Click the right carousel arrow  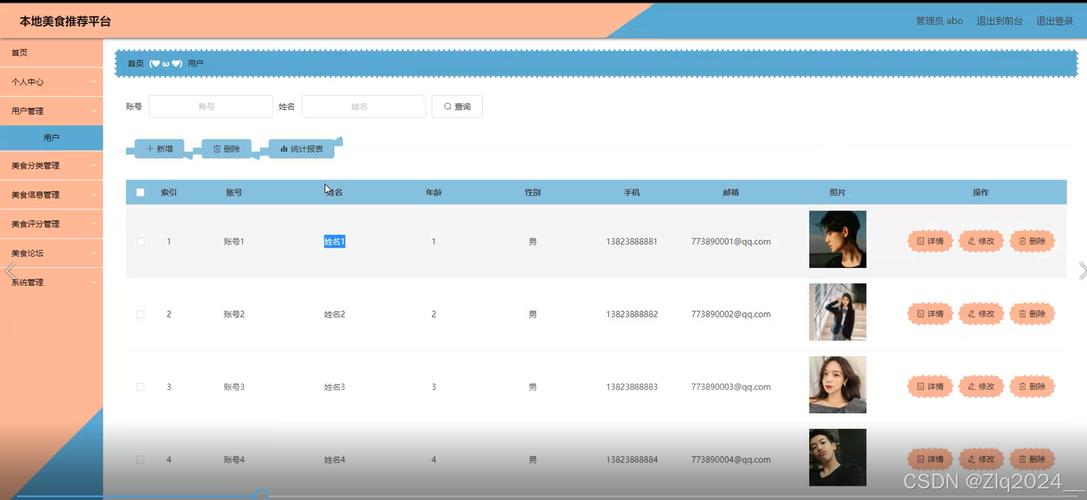coord(1082,270)
